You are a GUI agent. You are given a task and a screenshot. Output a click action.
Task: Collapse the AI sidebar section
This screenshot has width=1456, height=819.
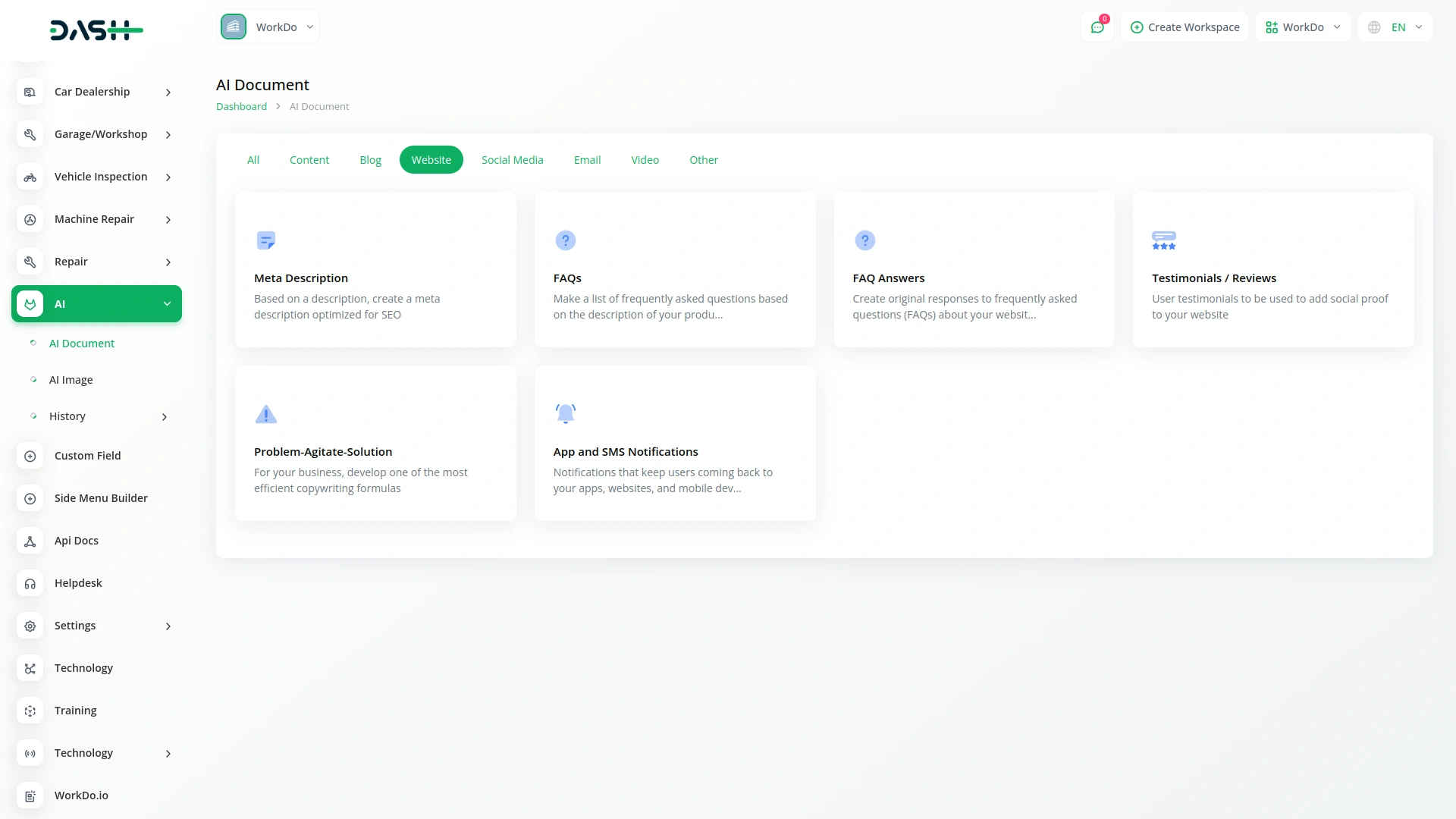click(97, 304)
